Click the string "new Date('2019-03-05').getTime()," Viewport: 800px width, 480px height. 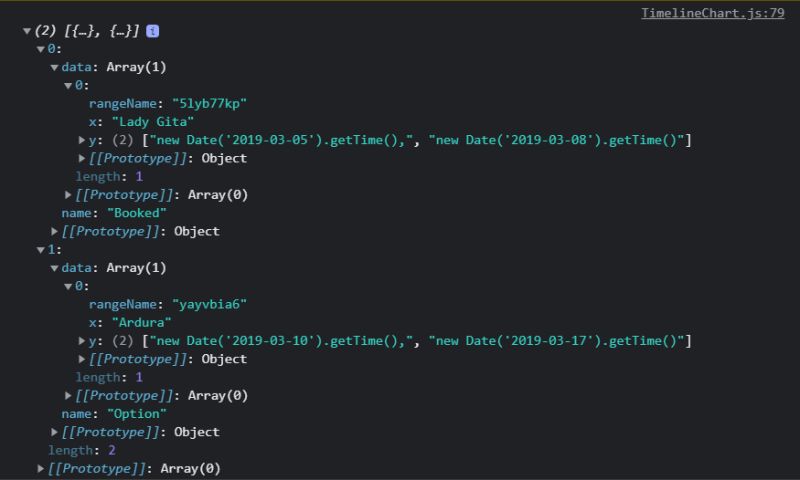(x=281, y=140)
